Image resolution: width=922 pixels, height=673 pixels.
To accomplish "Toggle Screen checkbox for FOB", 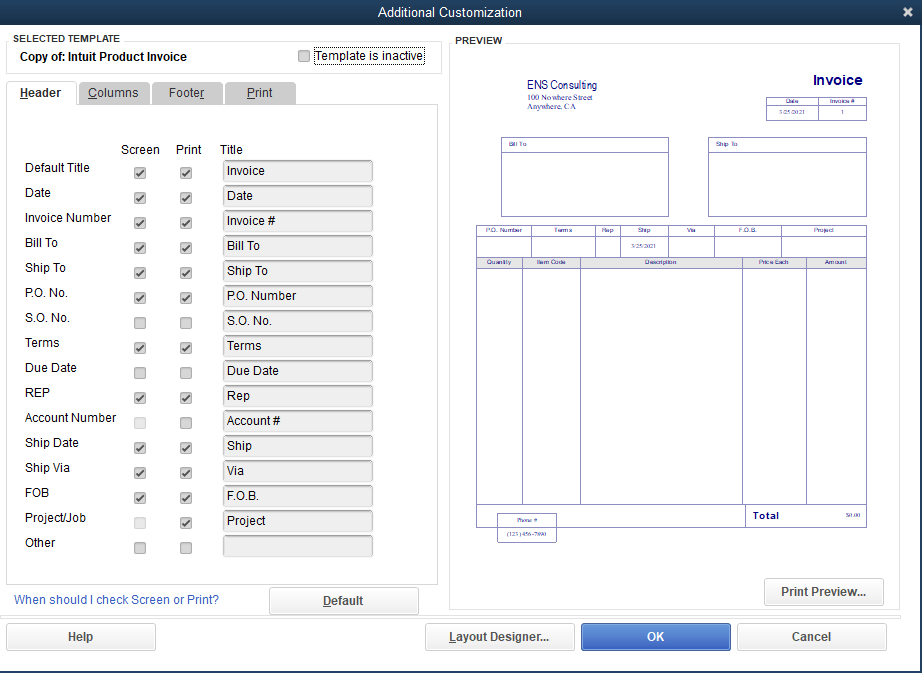I will coord(140,498).
